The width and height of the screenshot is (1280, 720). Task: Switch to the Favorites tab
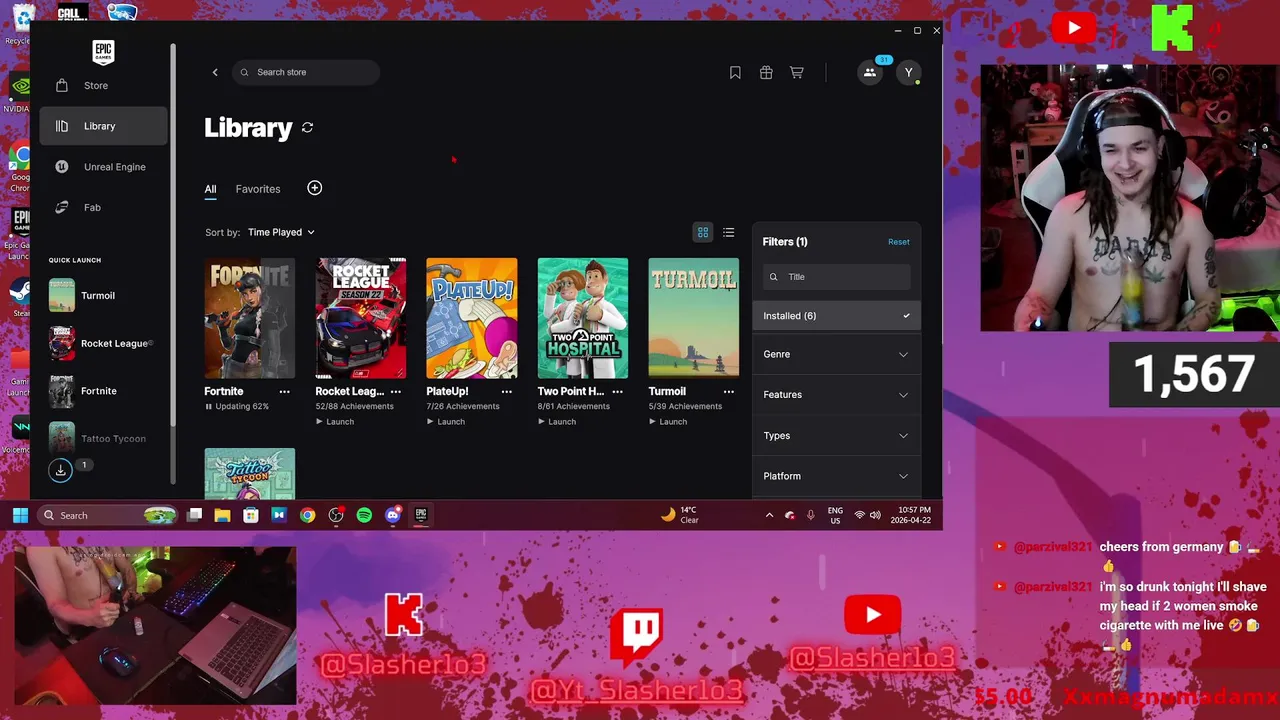coord(258,189)
